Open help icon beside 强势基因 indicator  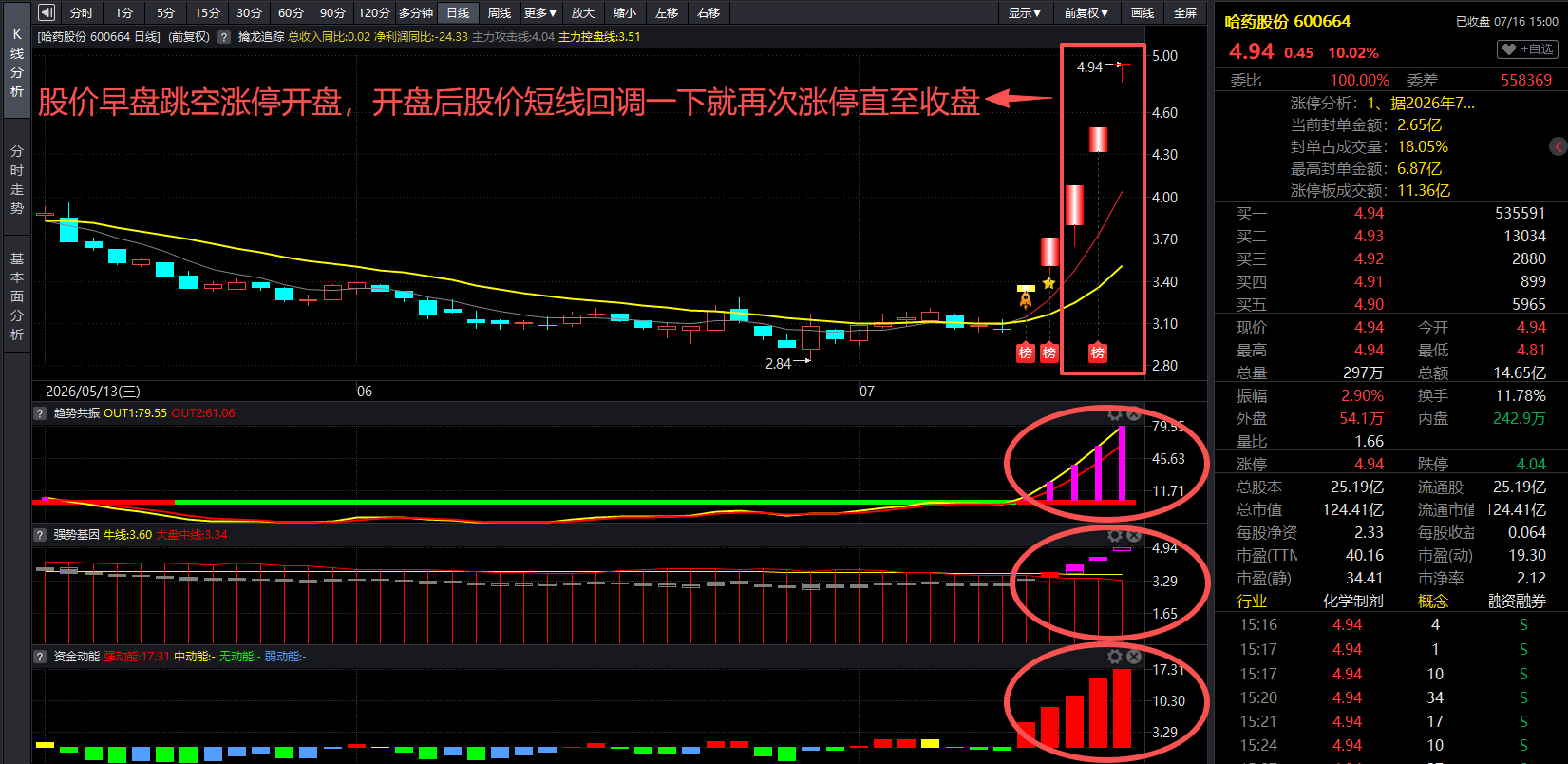click(x=40, y=535)
